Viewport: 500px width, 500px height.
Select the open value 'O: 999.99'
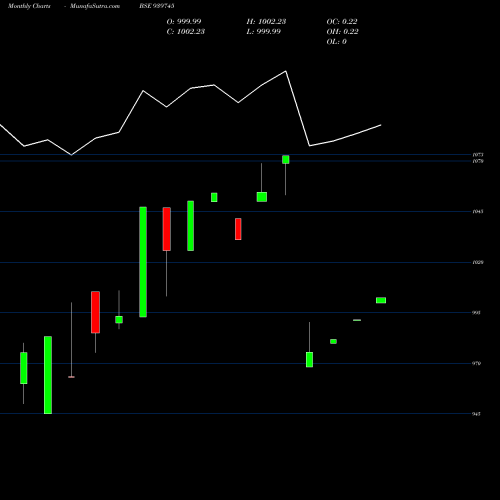pos(184,21)
